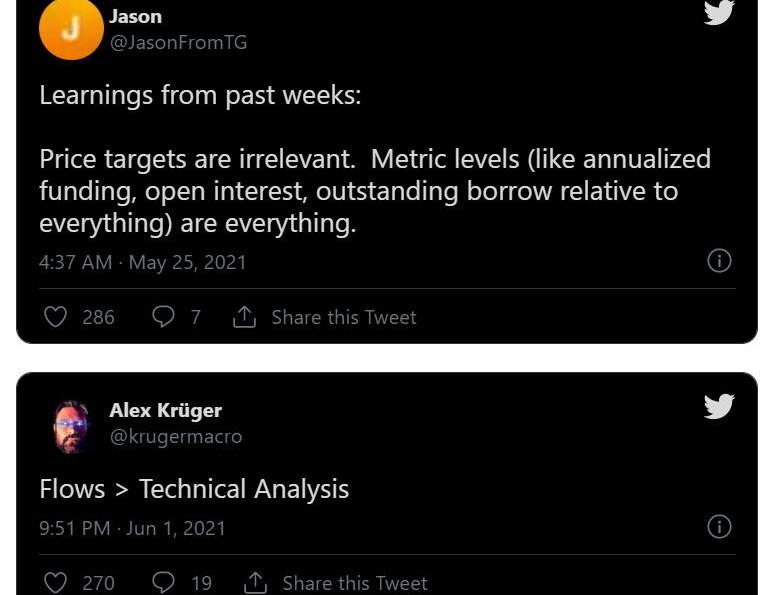Screen dimensions: 769x595
Task: Open Alex Krüger's profile avatar
Action: 71,425
